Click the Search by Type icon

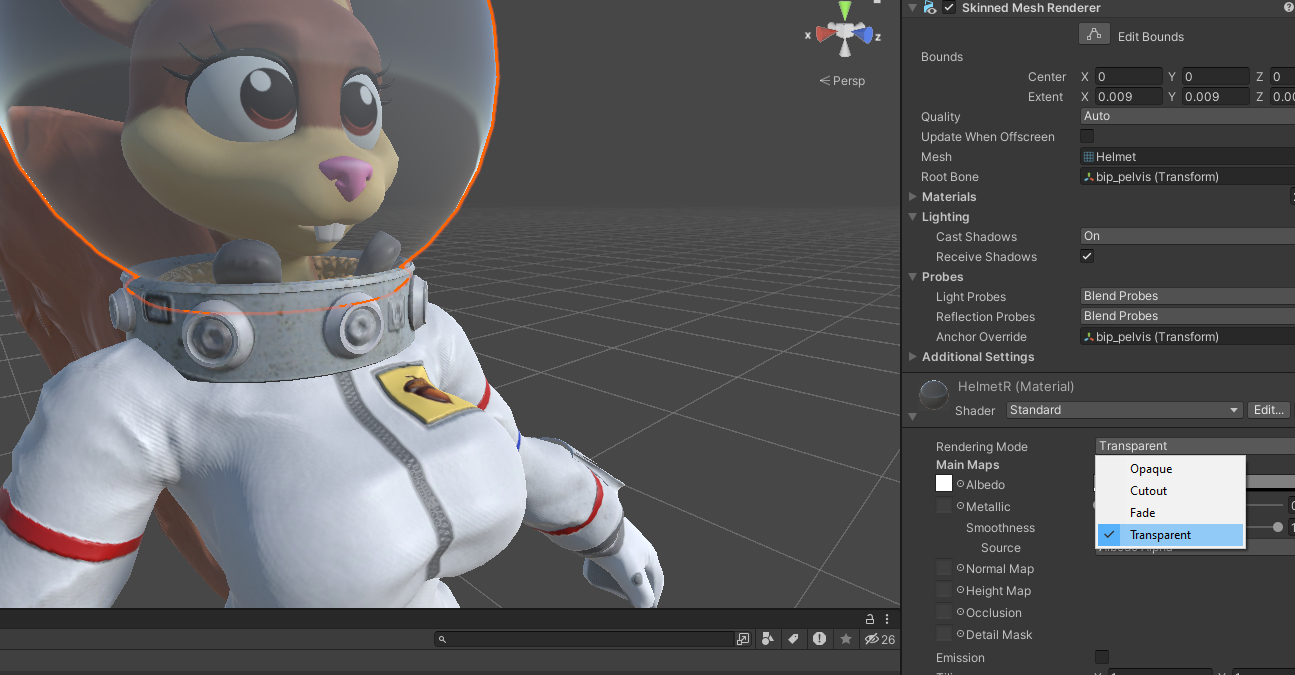pos(768,639)
